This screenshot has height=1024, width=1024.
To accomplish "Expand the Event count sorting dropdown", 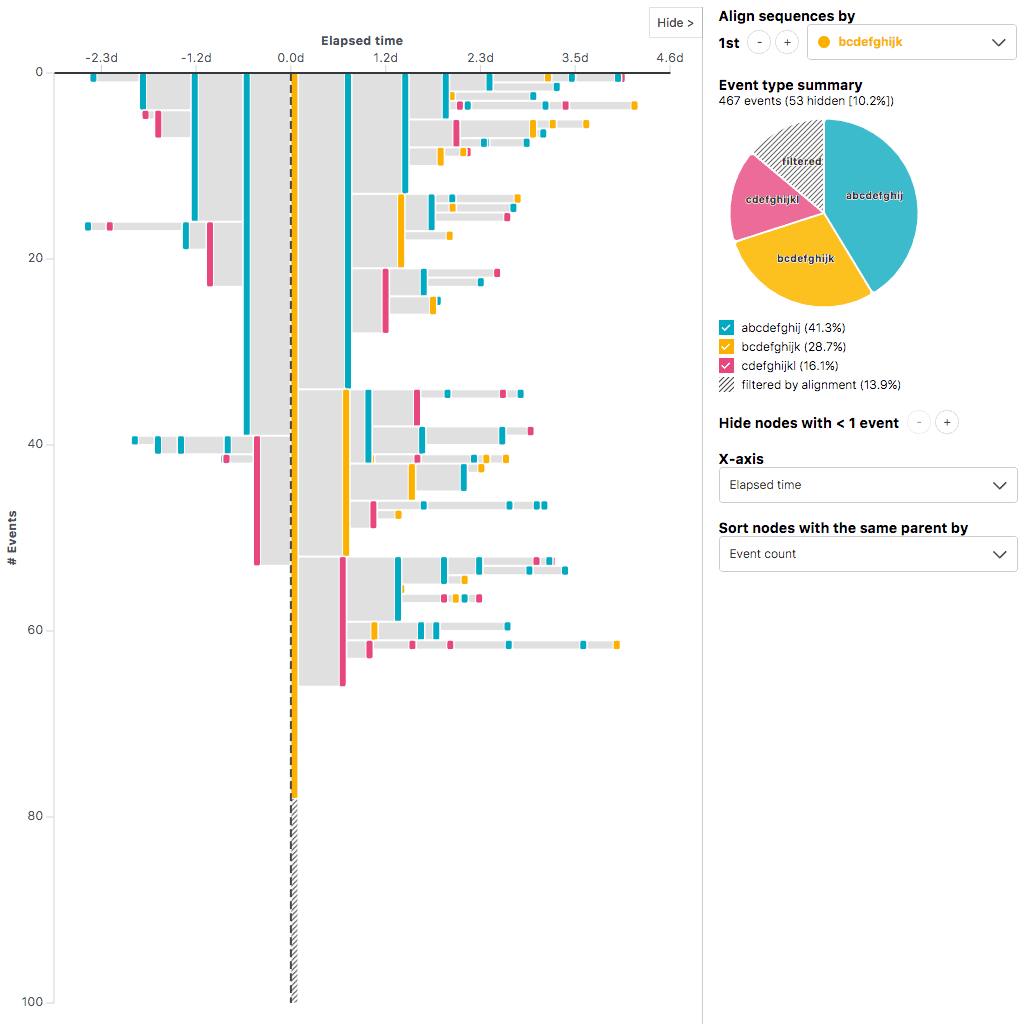I will pos(867,554).
